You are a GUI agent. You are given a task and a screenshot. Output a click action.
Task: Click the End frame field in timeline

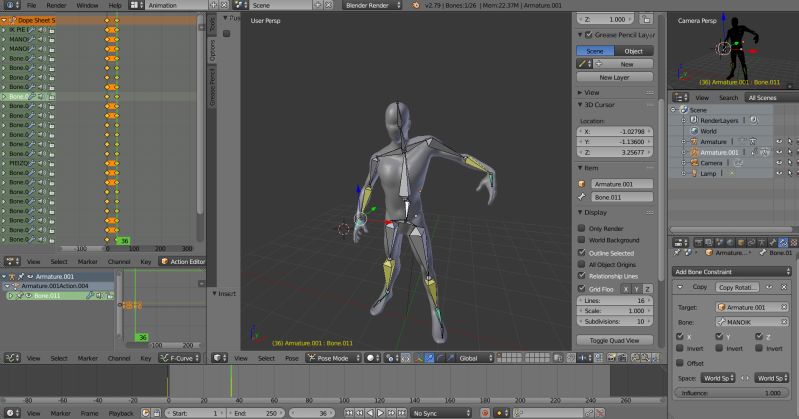pos(255,413)
